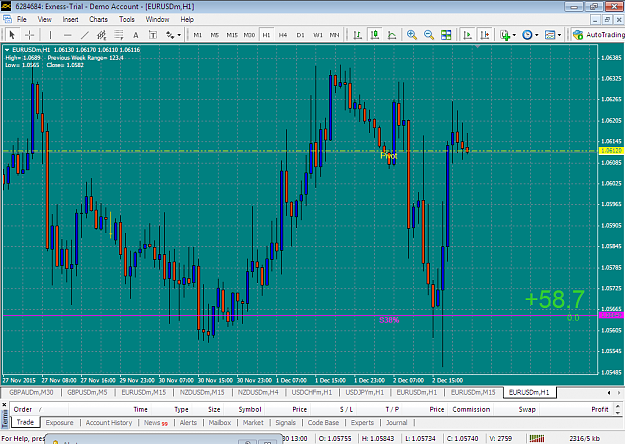Select the Fibonacci retracement tool

[119, 35]
